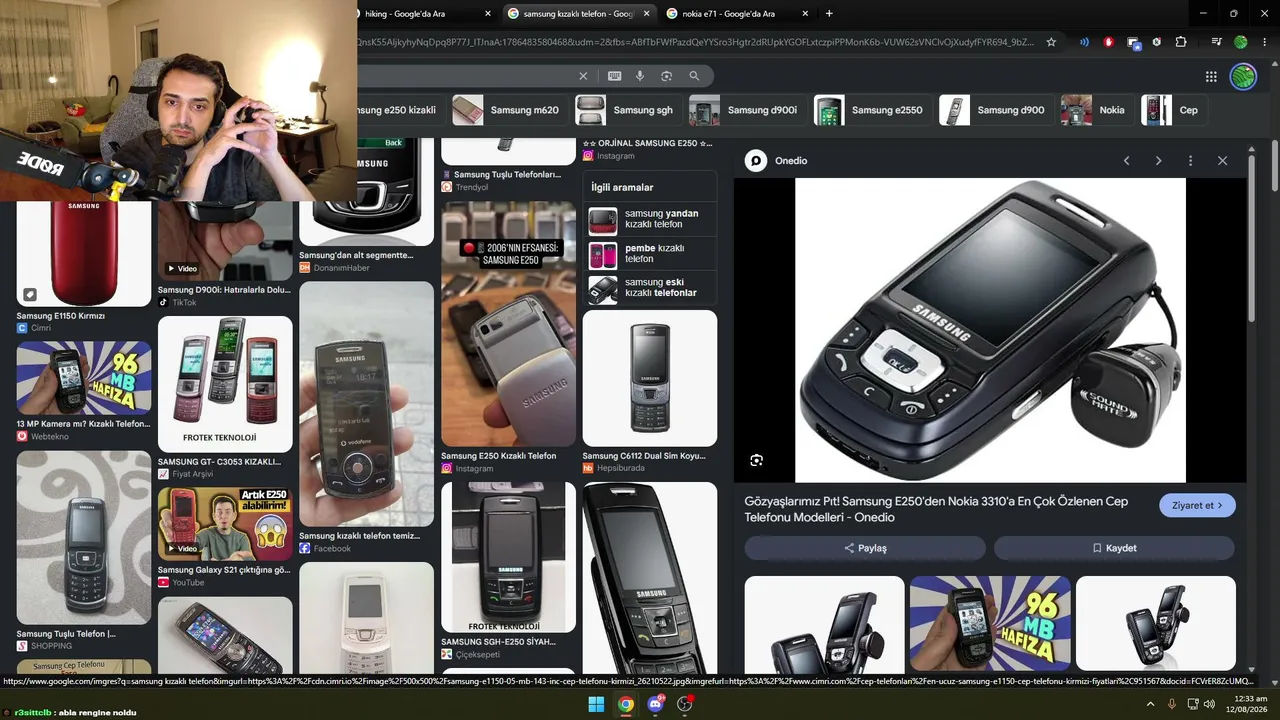Share the image with Paylaş
Viewport: 1280px width, 720px height.
point(865,548)
